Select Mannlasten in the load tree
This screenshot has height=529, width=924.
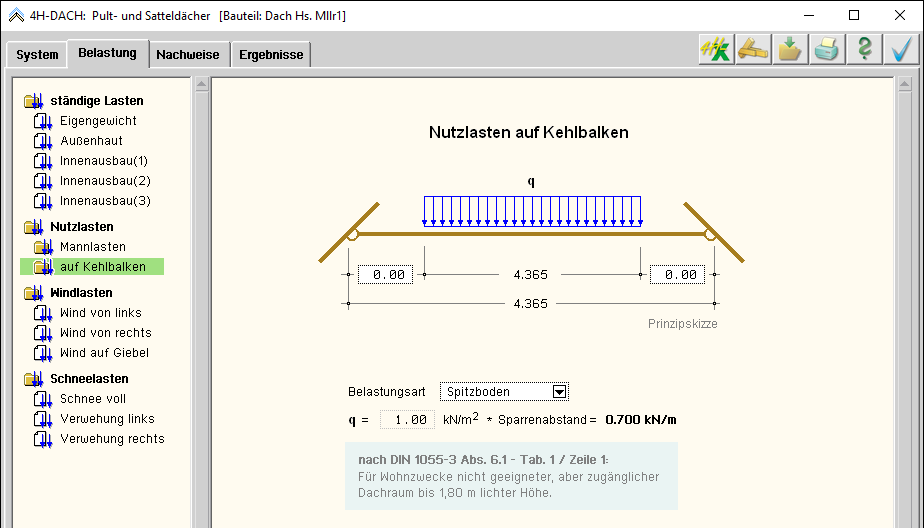coord(92,247)
